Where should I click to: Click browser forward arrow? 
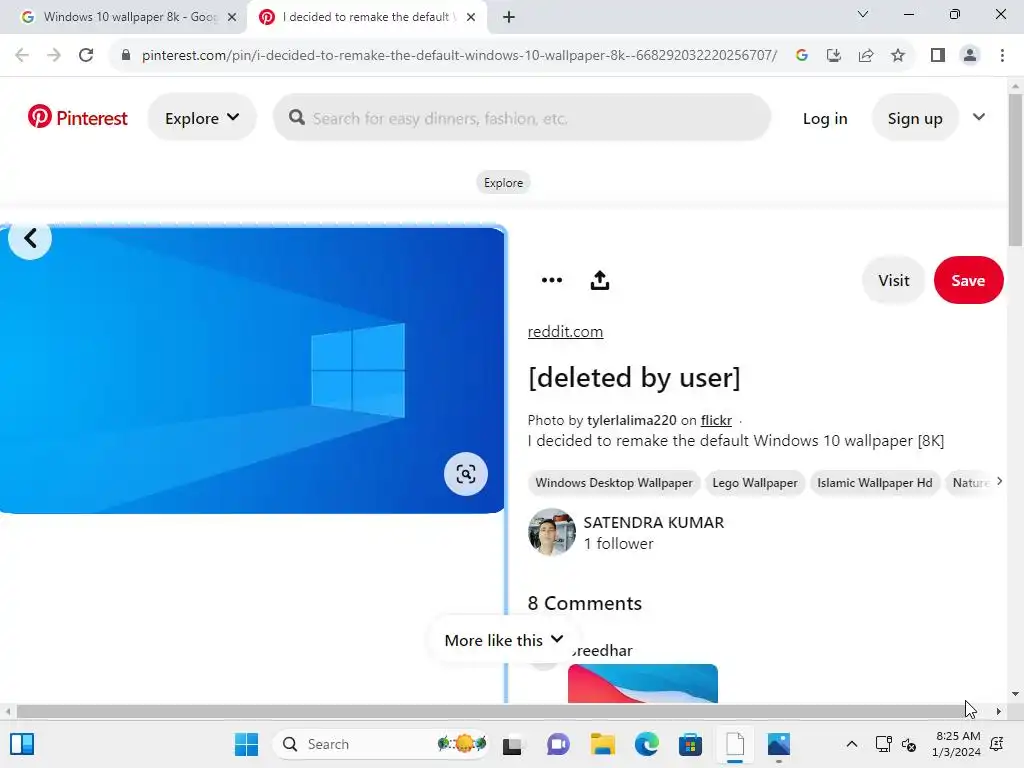tap(54, 55)
